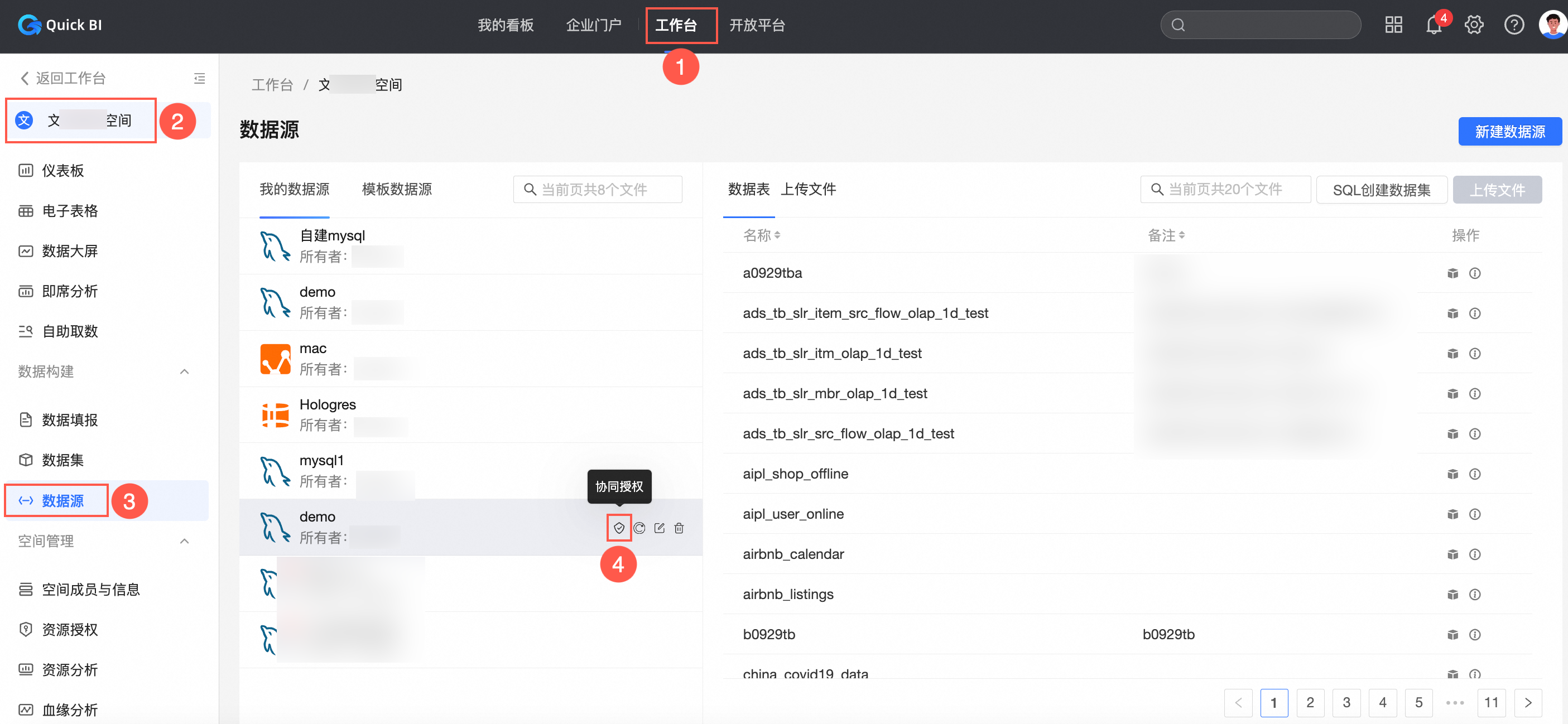Create dataset from aipl_shop_offline table

1452,474
